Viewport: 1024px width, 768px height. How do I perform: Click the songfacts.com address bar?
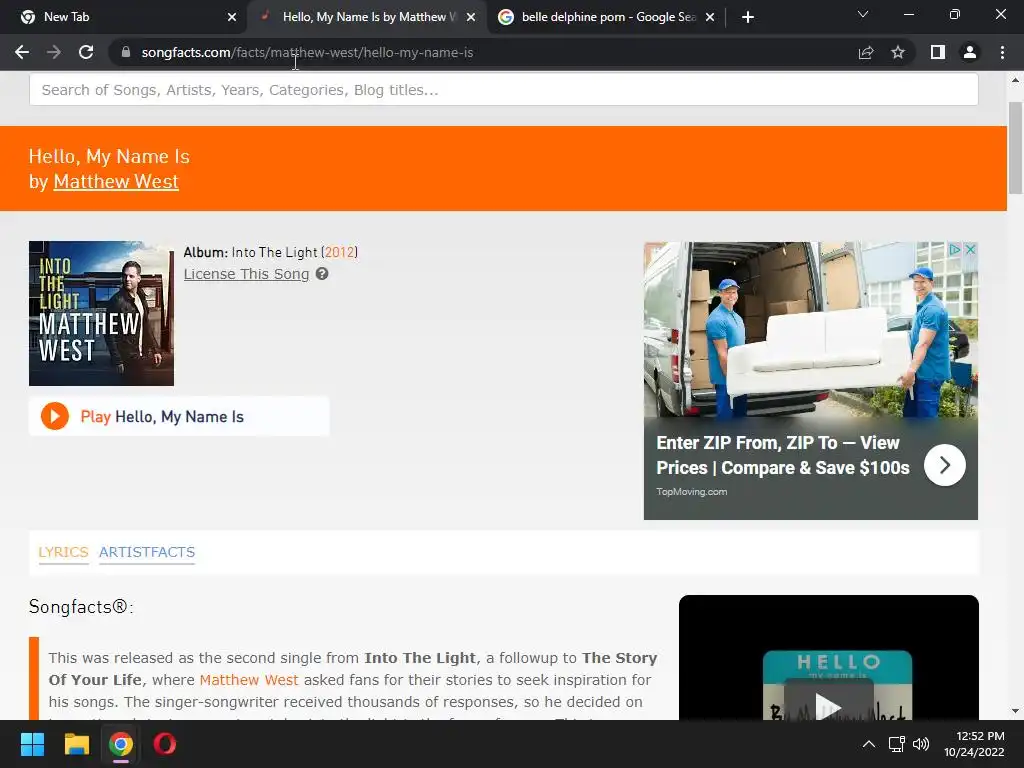483,52
